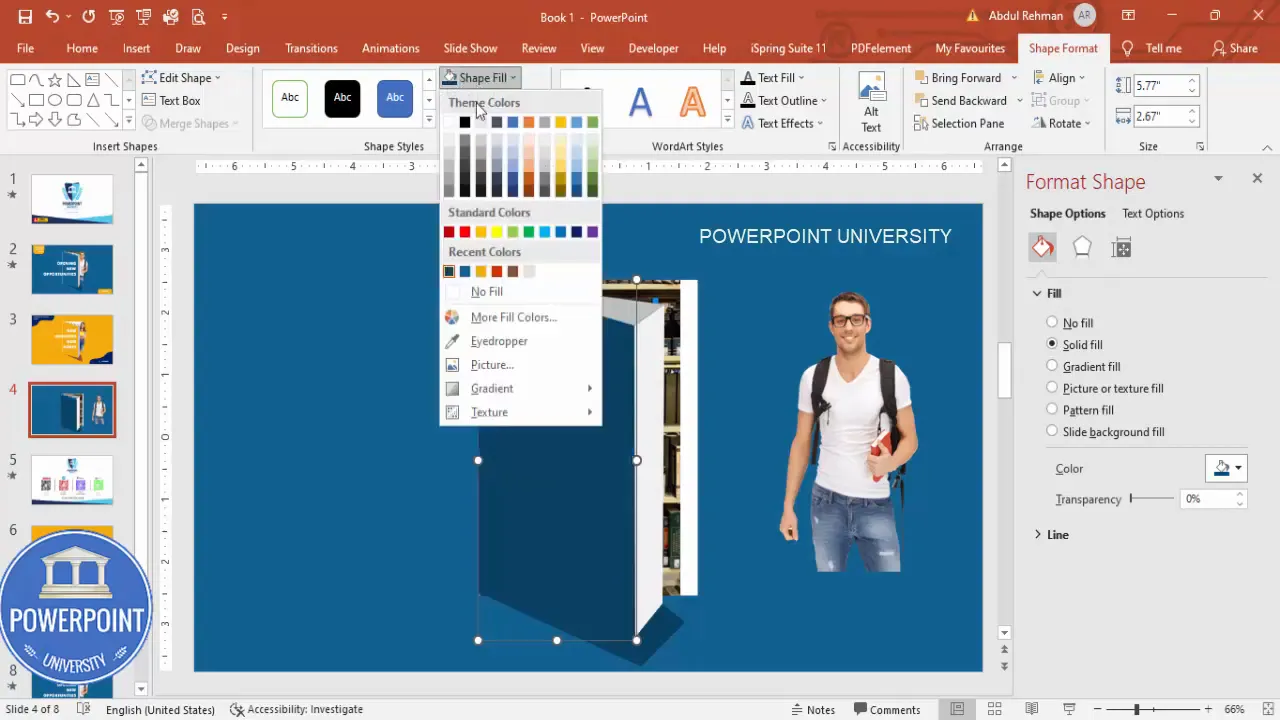Open Text Effects dropdown

coord(782,124)
